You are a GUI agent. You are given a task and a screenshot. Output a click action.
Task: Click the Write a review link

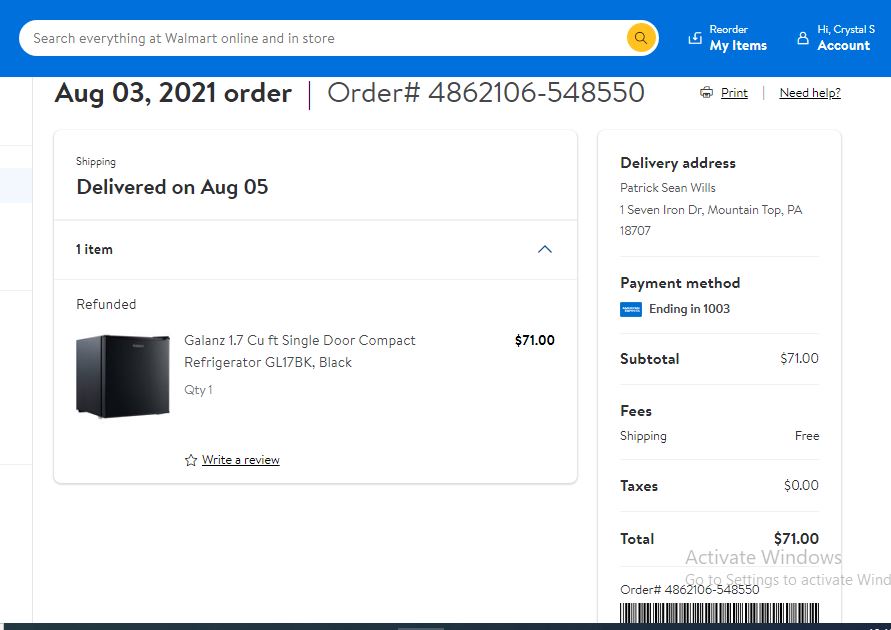(240, 460)
